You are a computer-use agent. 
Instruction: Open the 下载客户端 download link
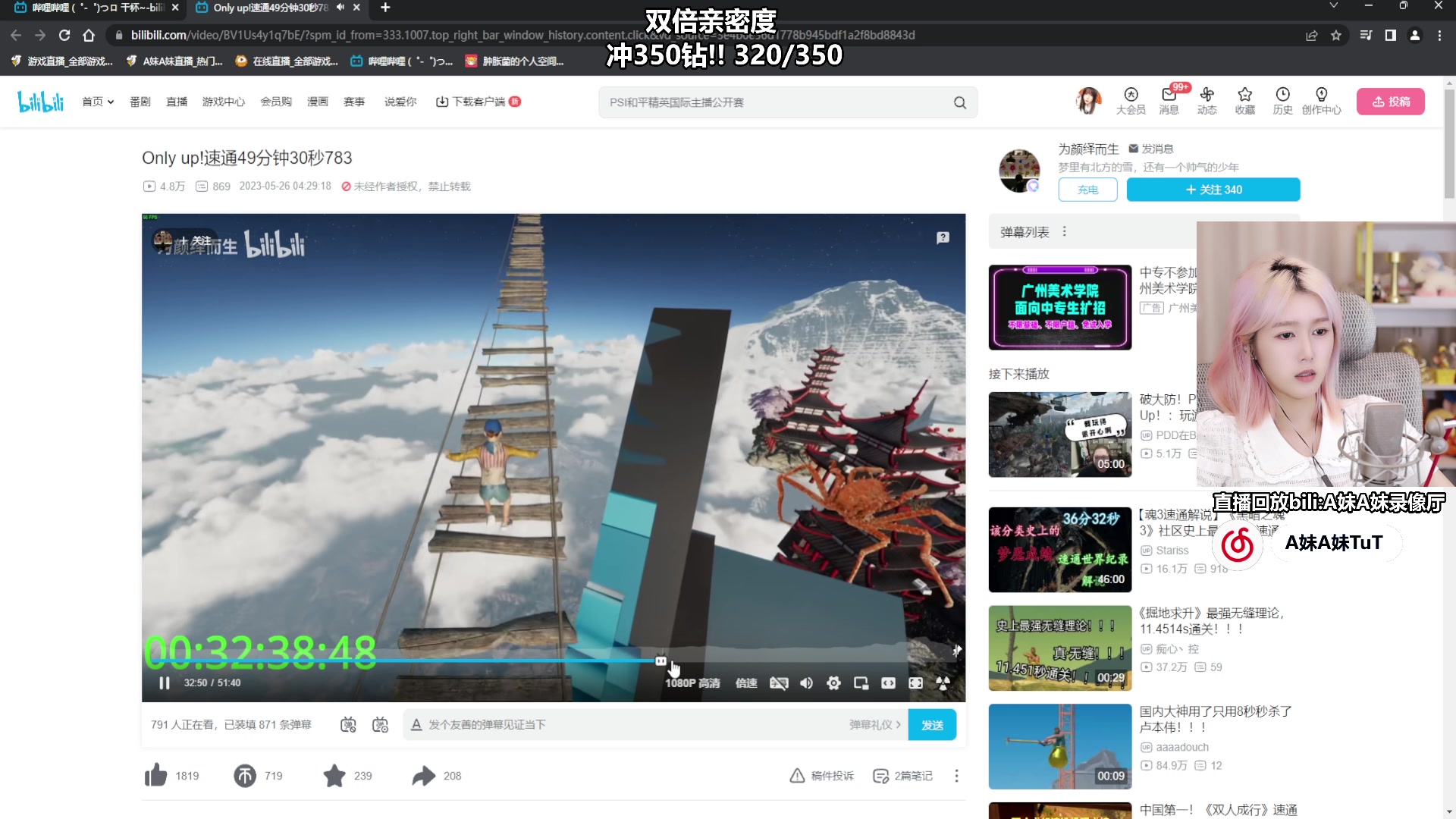(478, 102)
